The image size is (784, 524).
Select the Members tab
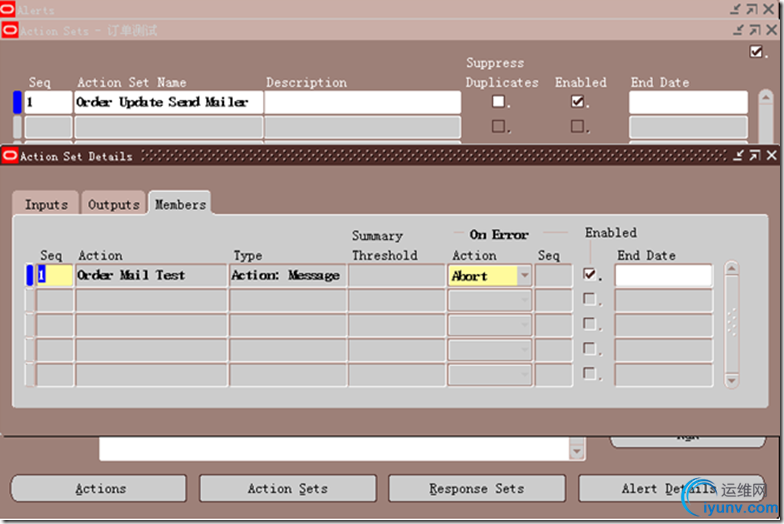pyautogui.click(x=180, y=204)
